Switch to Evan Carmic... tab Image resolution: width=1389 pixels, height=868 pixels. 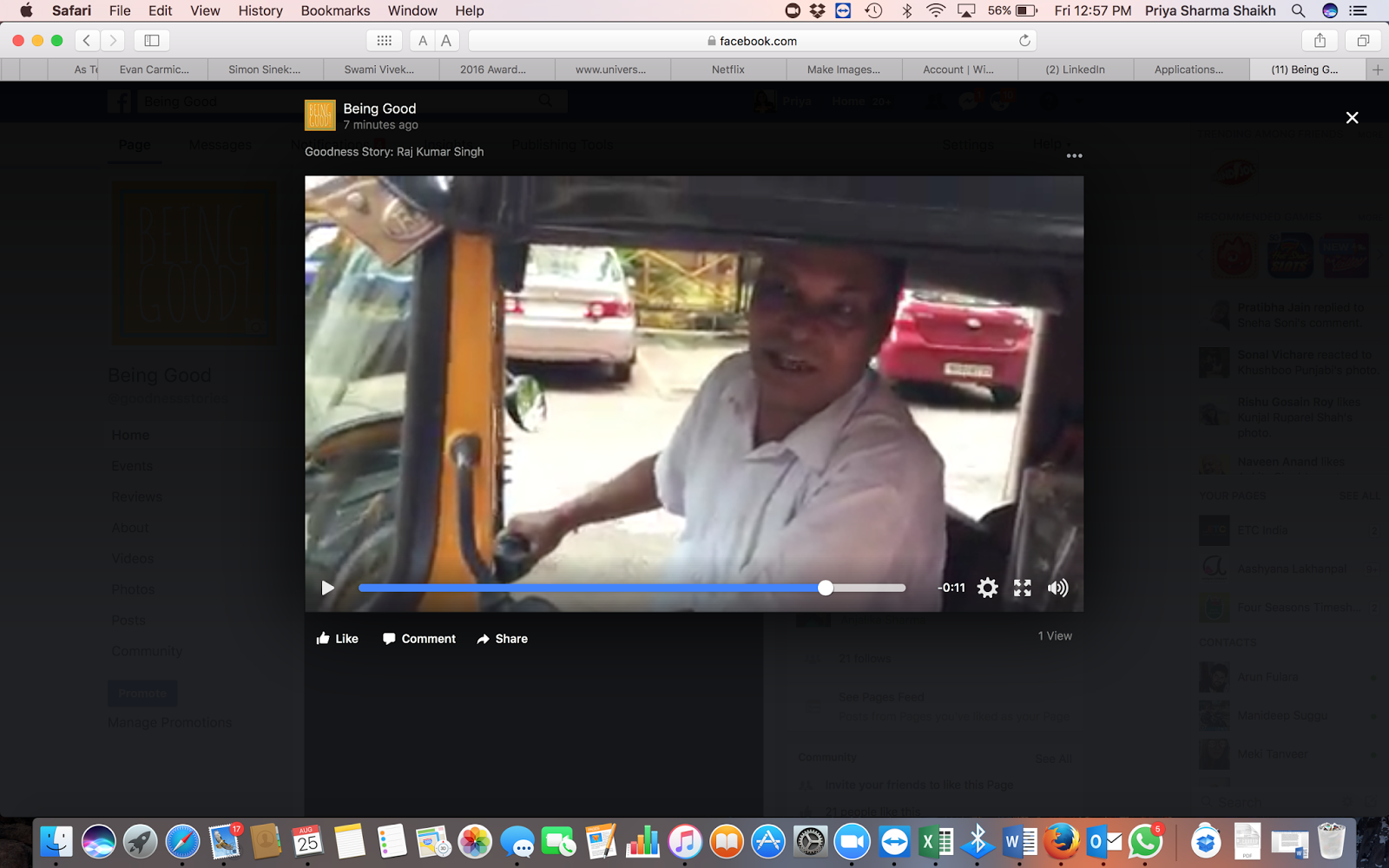click(x=155, y=69)
